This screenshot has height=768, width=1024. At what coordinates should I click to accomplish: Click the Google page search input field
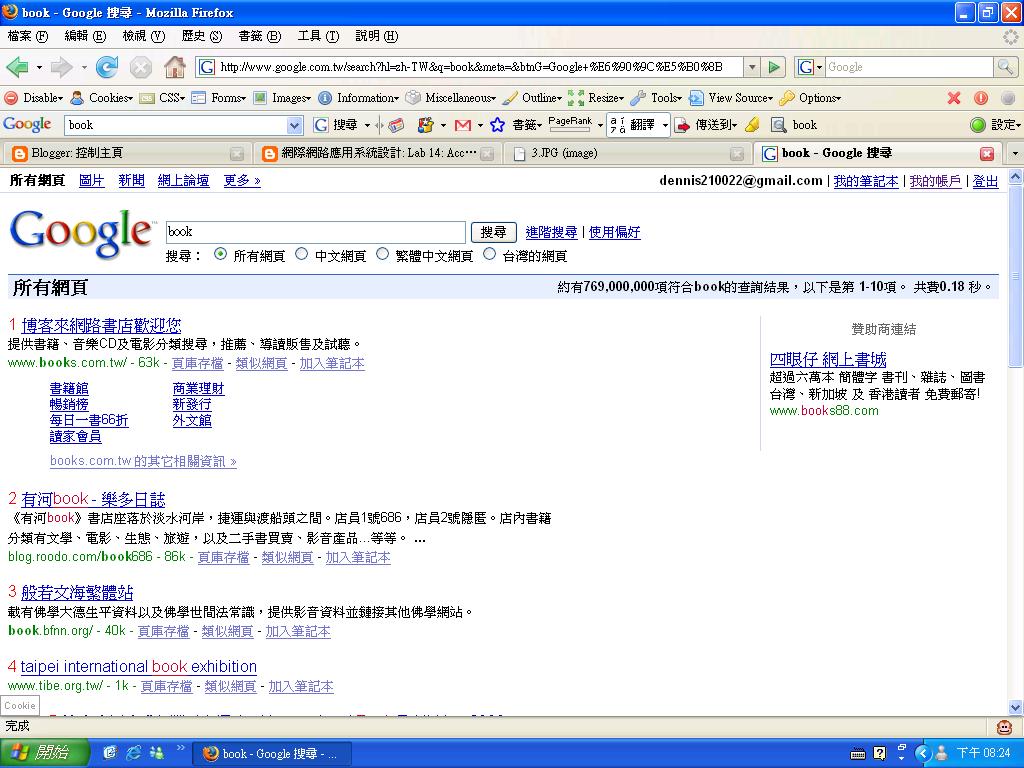tap(315, 232)
